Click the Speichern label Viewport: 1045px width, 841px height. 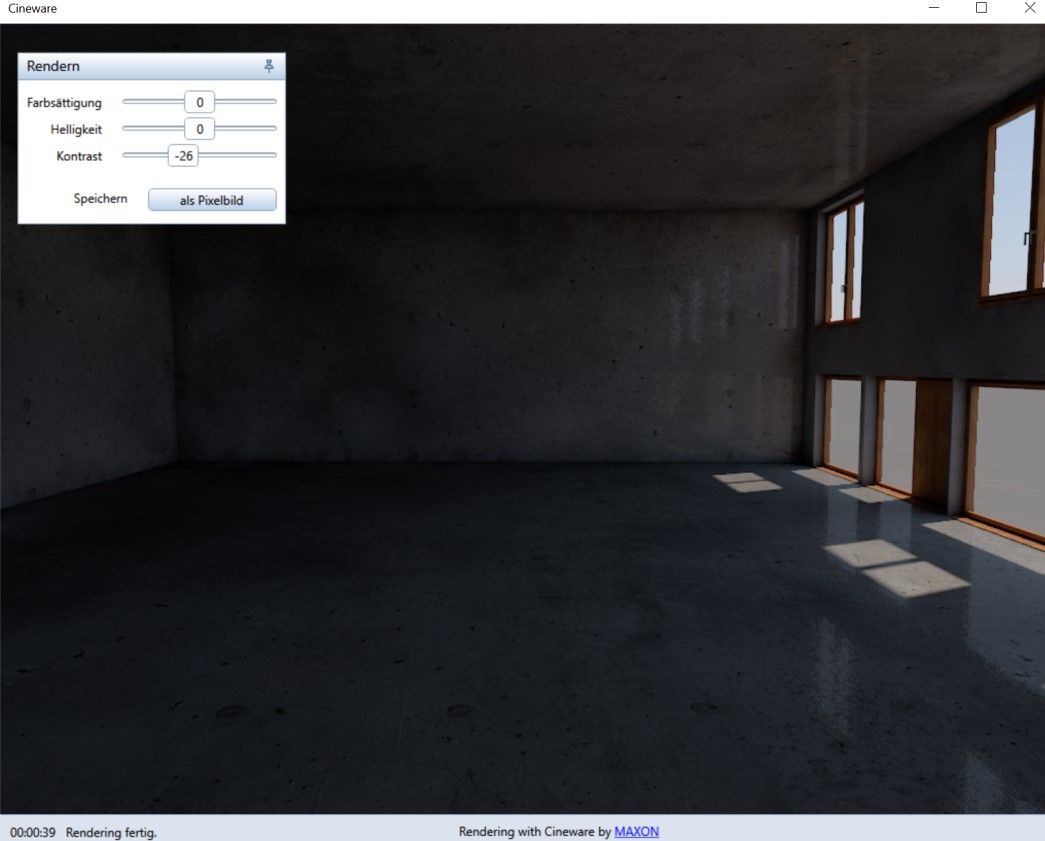(100, 199)
